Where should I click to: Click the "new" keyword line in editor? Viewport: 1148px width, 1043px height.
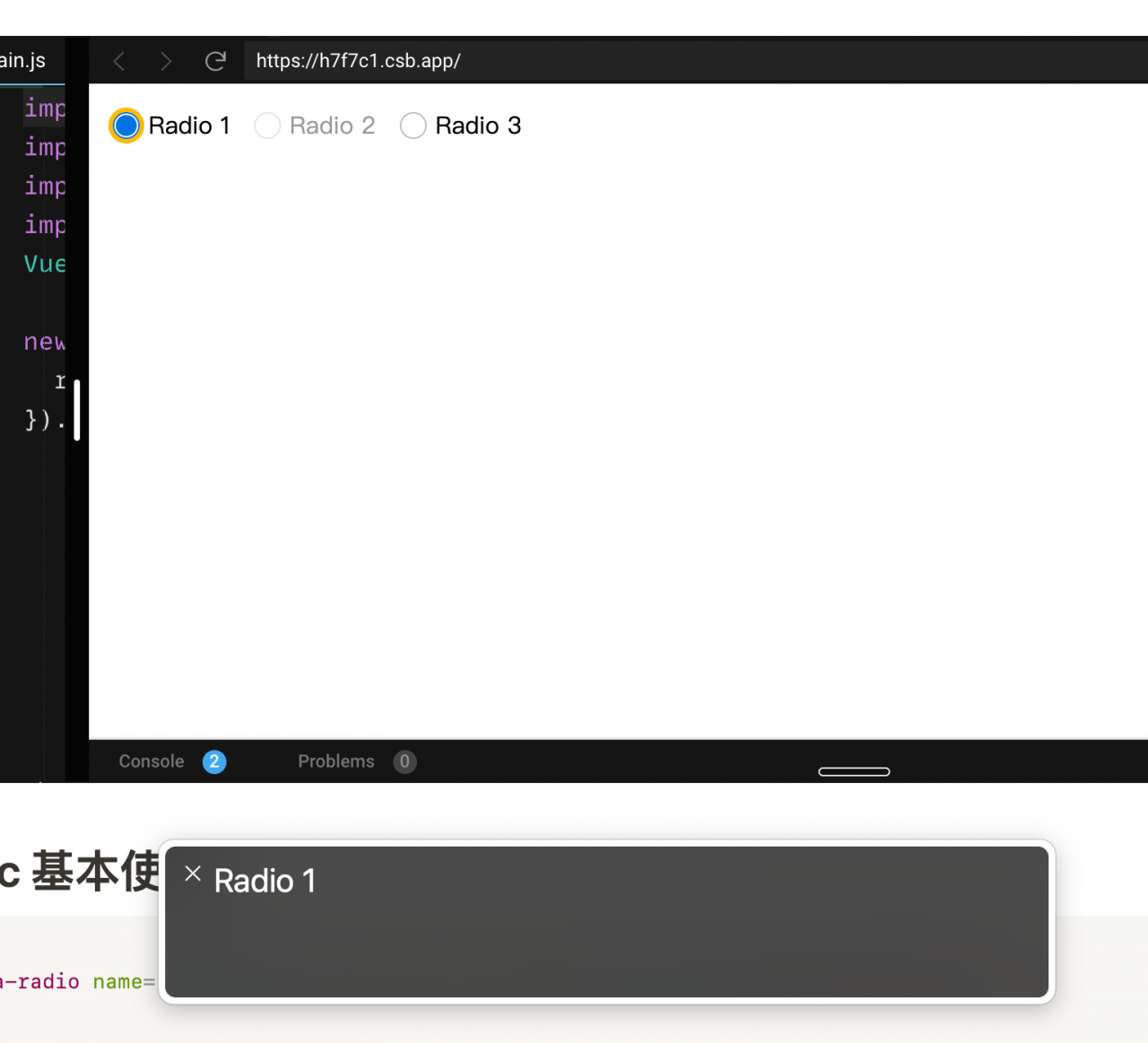pyautogui.click(x=44, y=342)
